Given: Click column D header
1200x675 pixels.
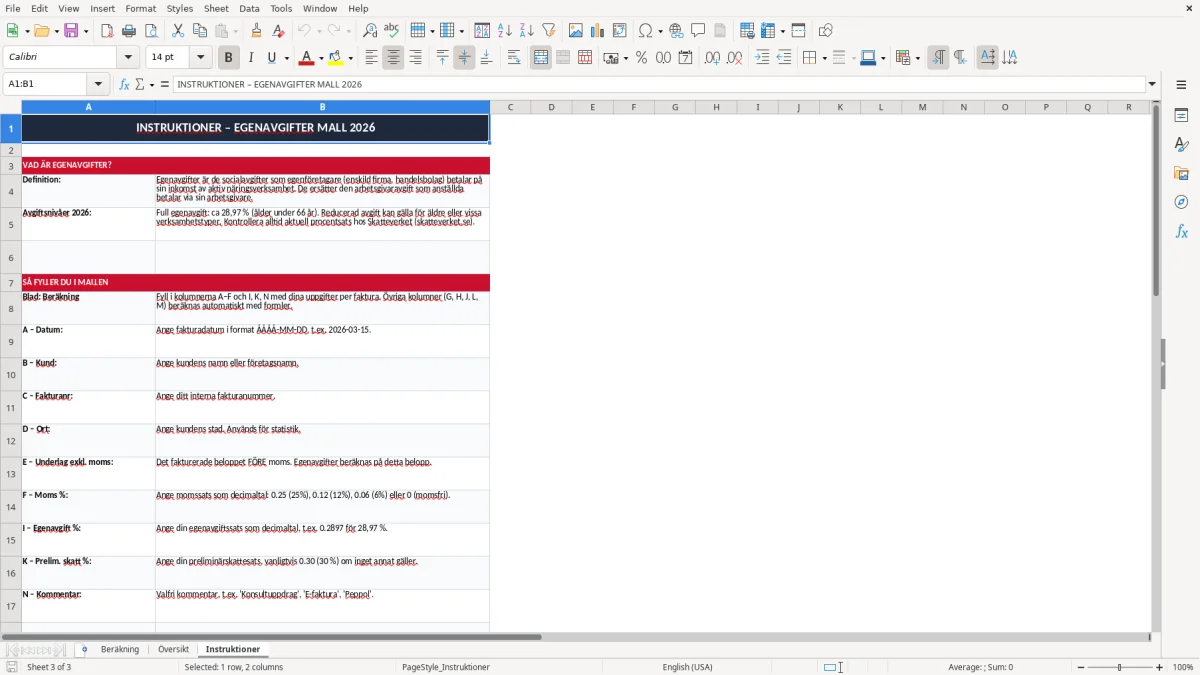Looking at the screenshot, I should [x=551, y=107].
